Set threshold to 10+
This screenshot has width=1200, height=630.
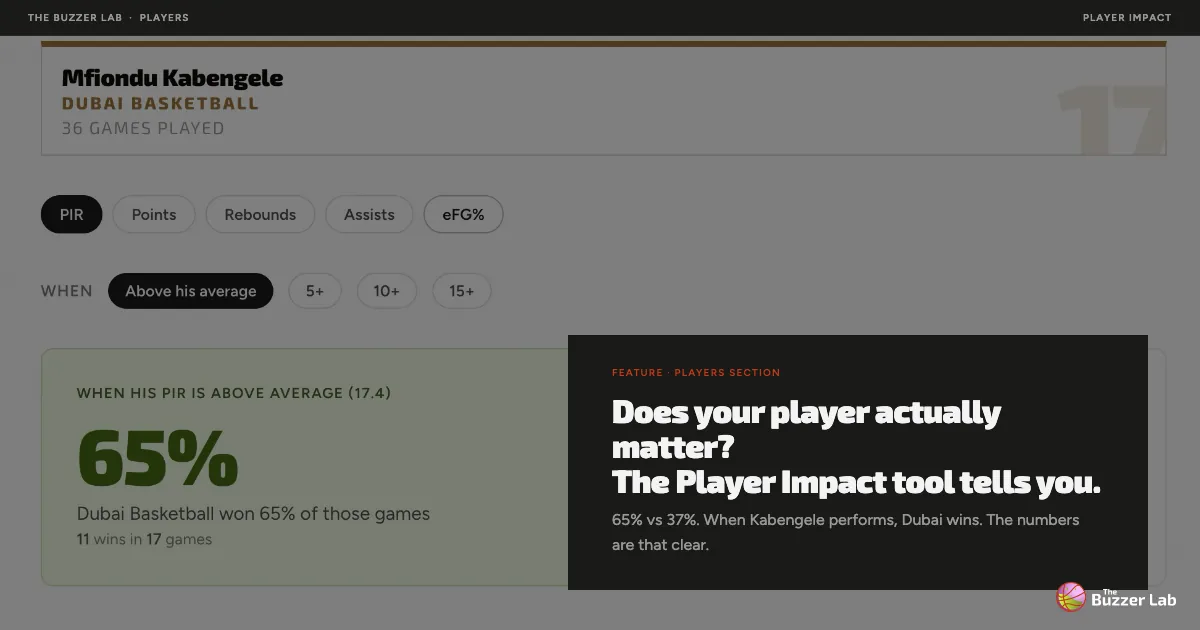[387, 291]
